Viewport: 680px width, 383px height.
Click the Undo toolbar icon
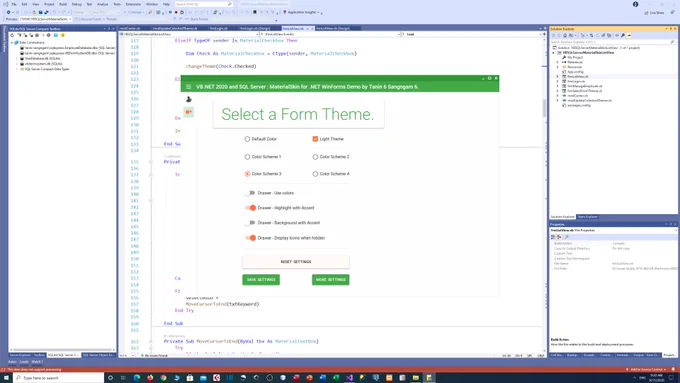55,12
